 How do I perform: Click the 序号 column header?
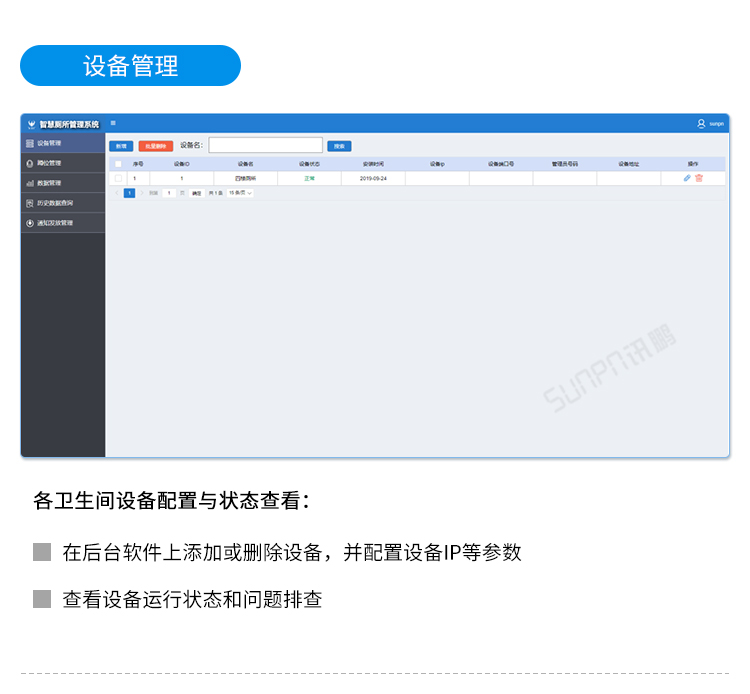138,164
